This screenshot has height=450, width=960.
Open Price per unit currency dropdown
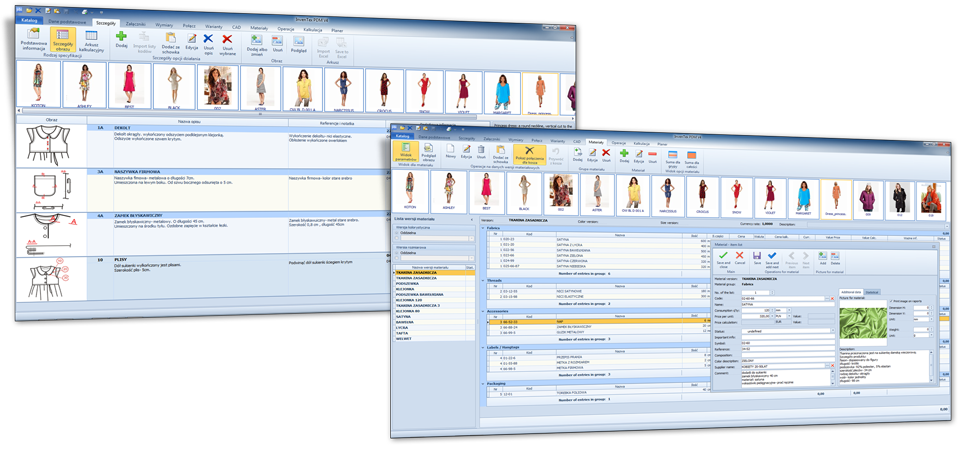coord(789,316)
